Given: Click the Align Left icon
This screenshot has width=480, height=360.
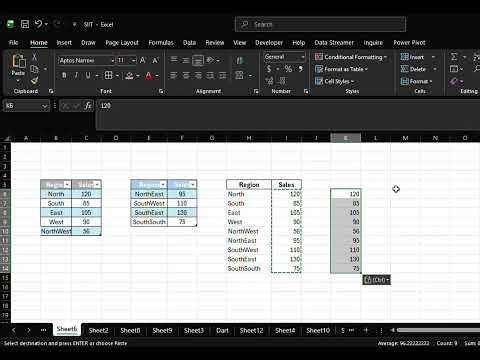Looking at the screenshot, I should coord(174,76).
